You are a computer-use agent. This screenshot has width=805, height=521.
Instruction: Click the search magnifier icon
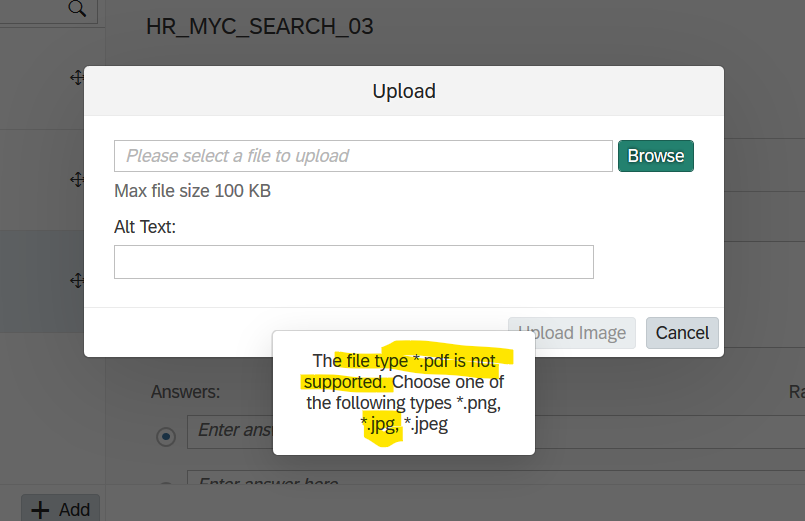tap(77, 8)
